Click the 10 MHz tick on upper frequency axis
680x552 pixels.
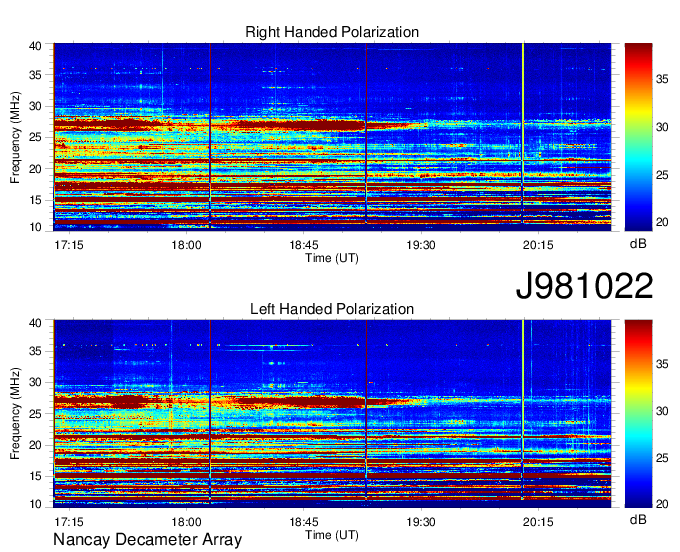35,227
